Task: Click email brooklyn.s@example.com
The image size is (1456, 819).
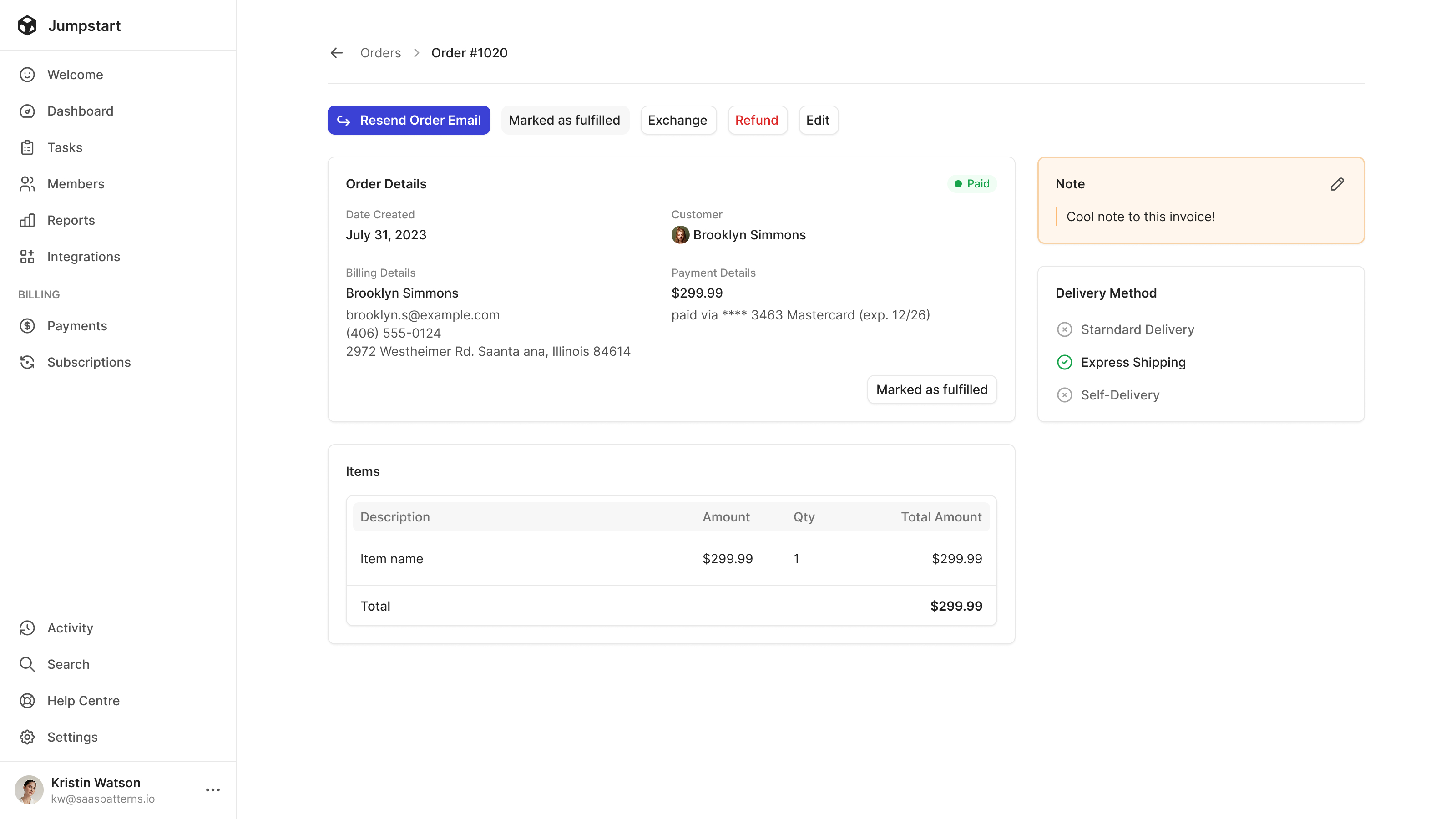Action: click(x=422, y=315)
